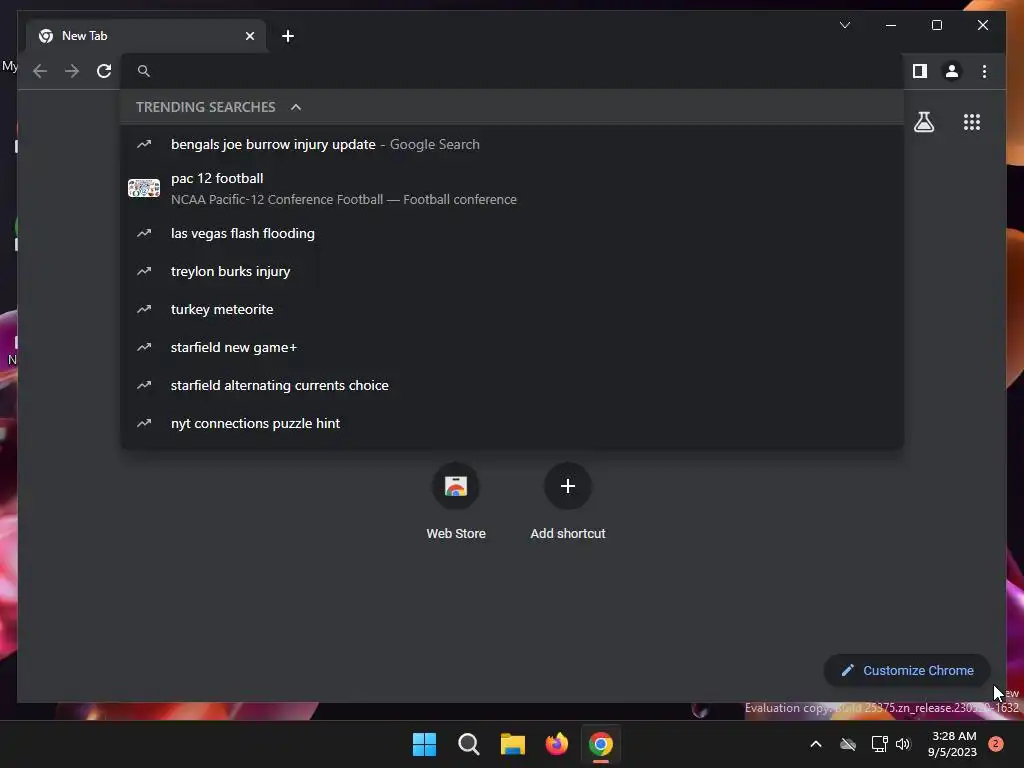The image size is (1024, 768).
Task: Click trending arrow icon beside las vegas flash flooding
Action: click(x=144, y=233)
